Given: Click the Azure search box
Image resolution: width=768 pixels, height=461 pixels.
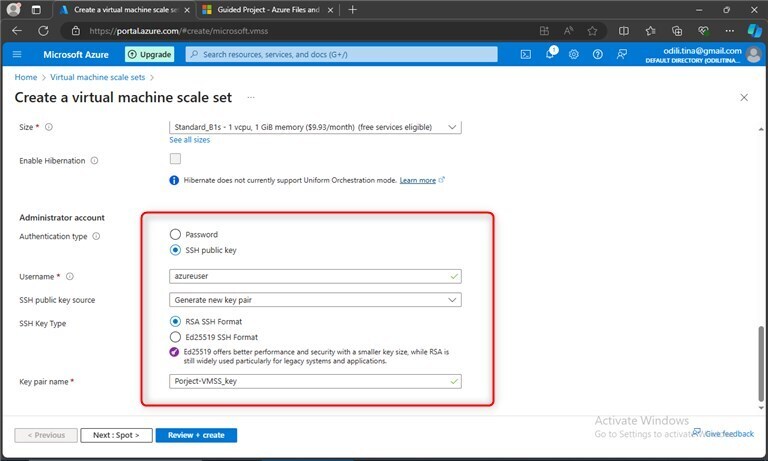Looking at the screenshot, I should (341, 54).
